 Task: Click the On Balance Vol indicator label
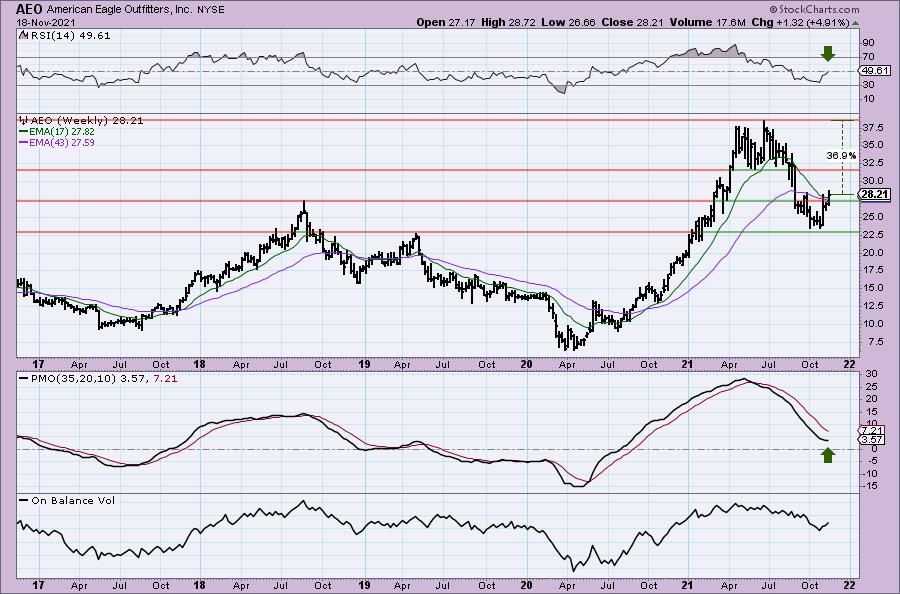[x=73, y=500]
